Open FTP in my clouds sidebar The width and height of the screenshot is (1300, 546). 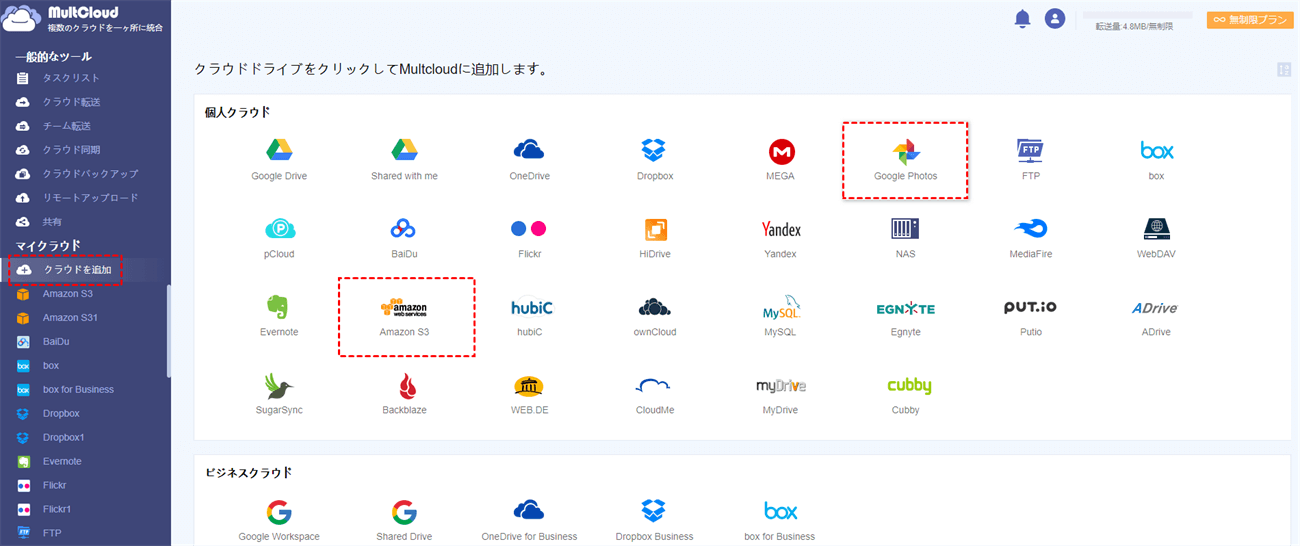[x=52, y=534]
